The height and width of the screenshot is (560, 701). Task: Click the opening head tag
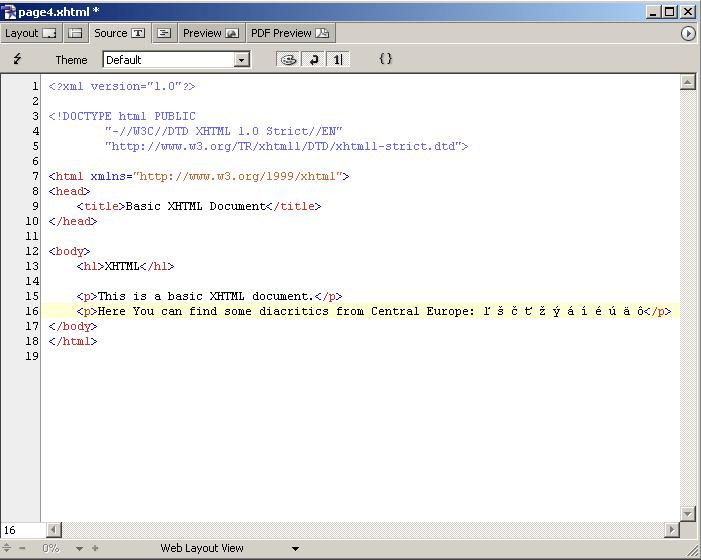click(69, 191)
